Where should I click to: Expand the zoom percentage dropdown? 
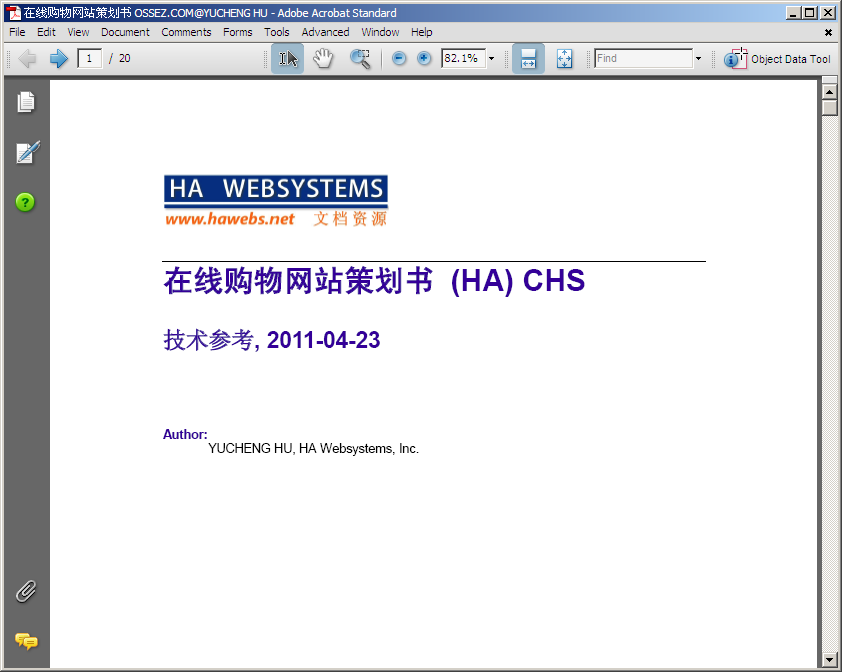coord(491,59)
